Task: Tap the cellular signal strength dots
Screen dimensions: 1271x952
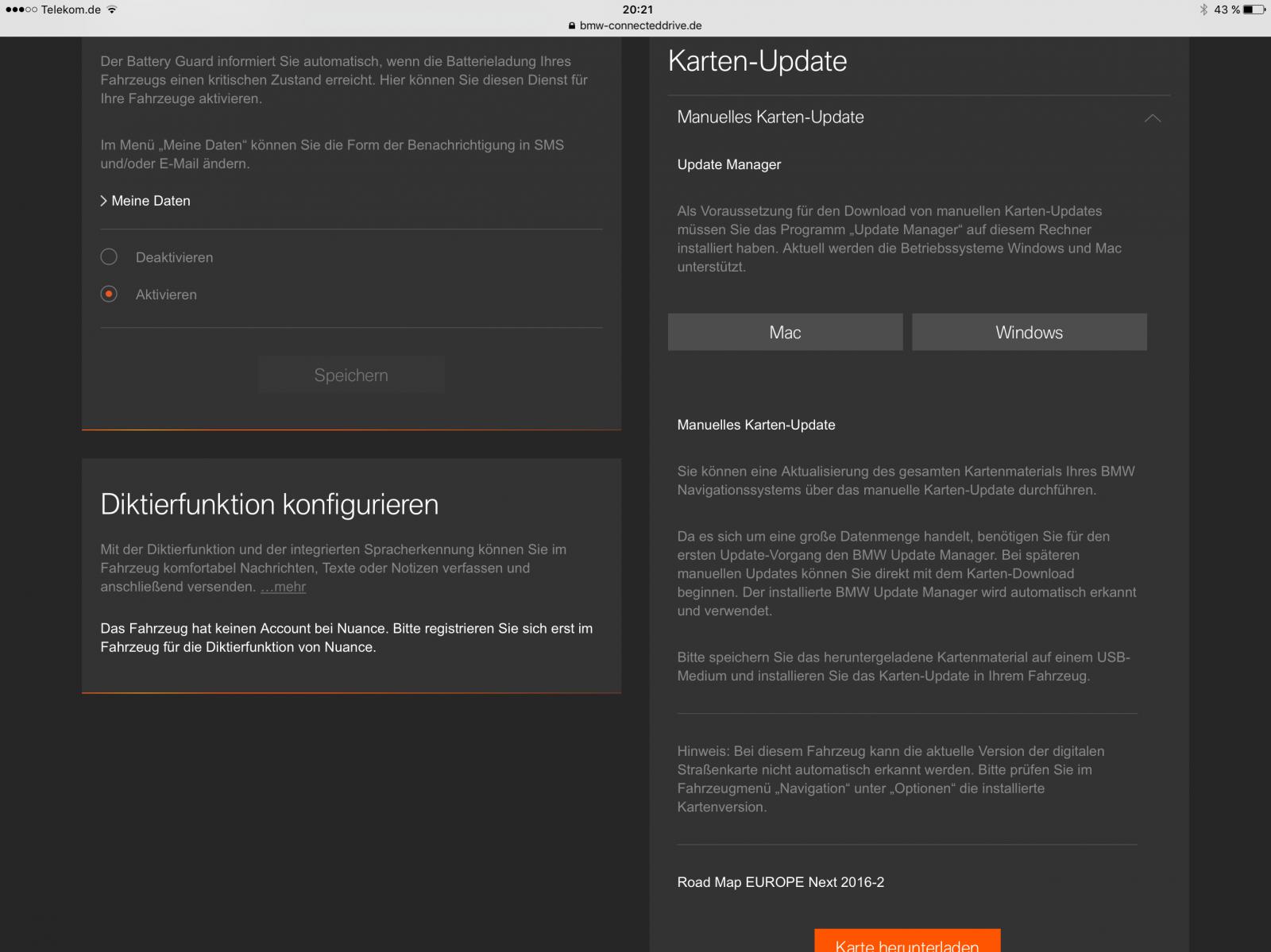Action: point(21,10)
